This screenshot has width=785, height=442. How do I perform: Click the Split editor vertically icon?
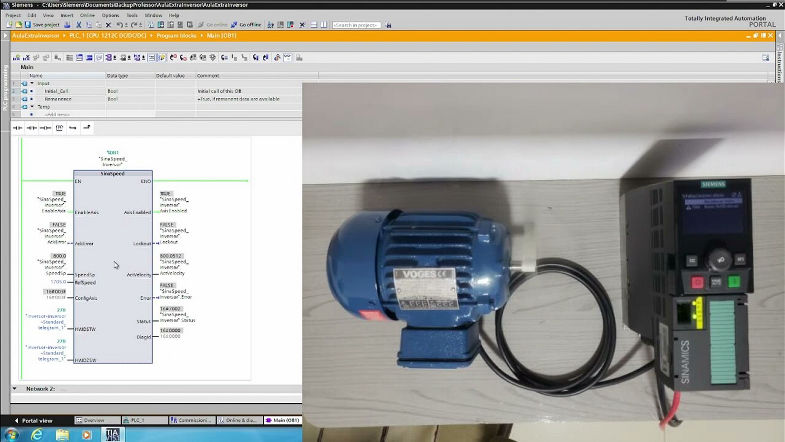click(323, 25)
